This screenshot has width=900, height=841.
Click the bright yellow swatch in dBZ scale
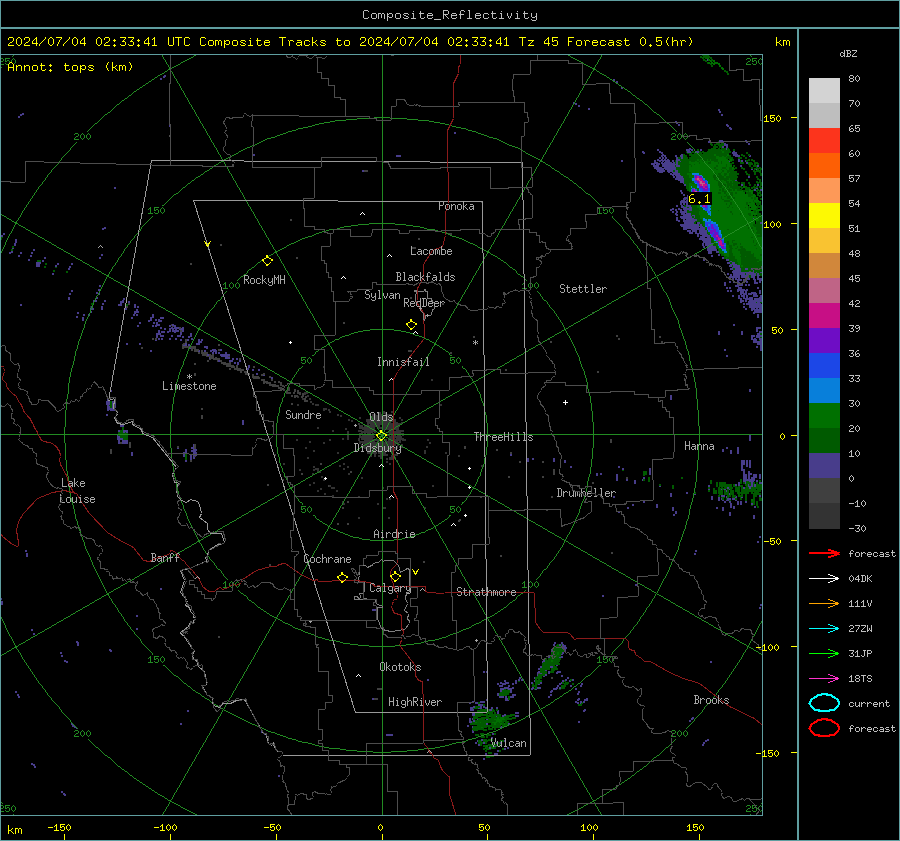pyautogui.click(x=824, y=216)
